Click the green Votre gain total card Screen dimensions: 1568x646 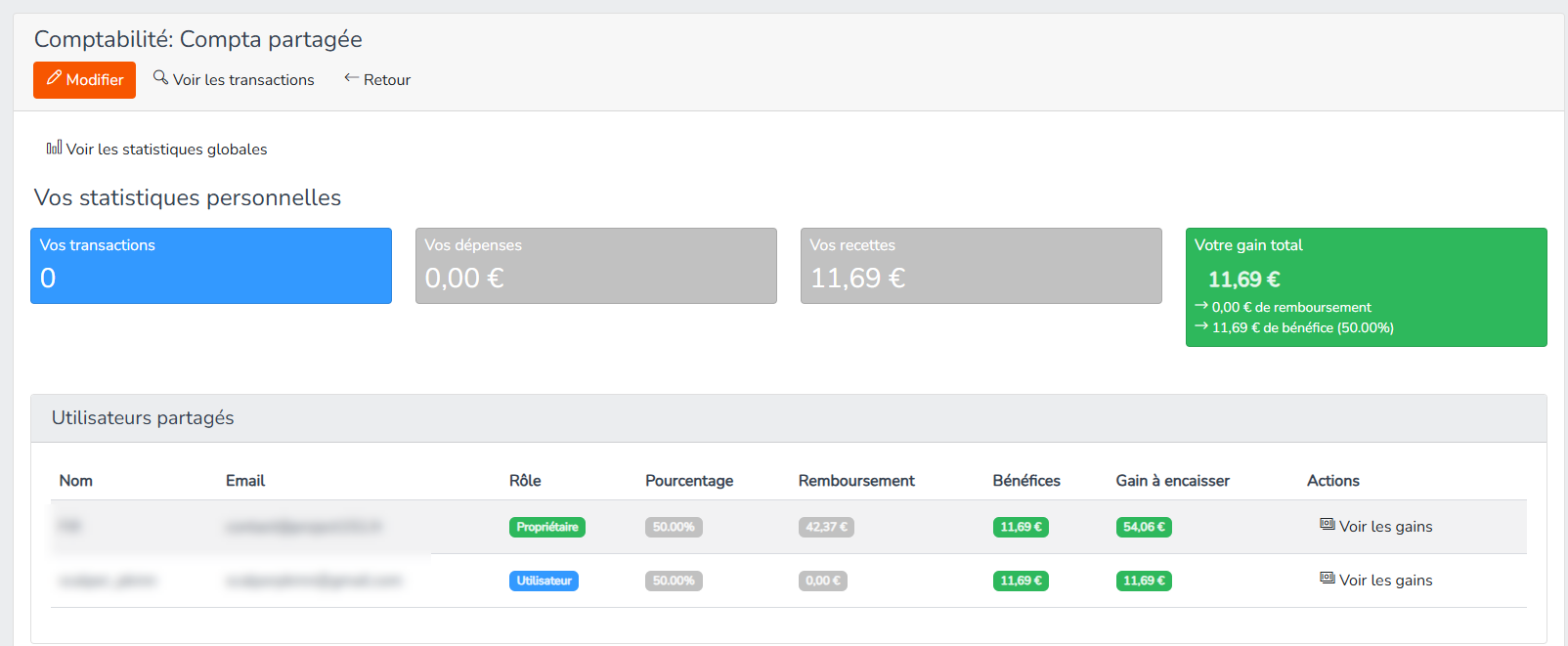pyautogui.click(x=1366, y=286)
